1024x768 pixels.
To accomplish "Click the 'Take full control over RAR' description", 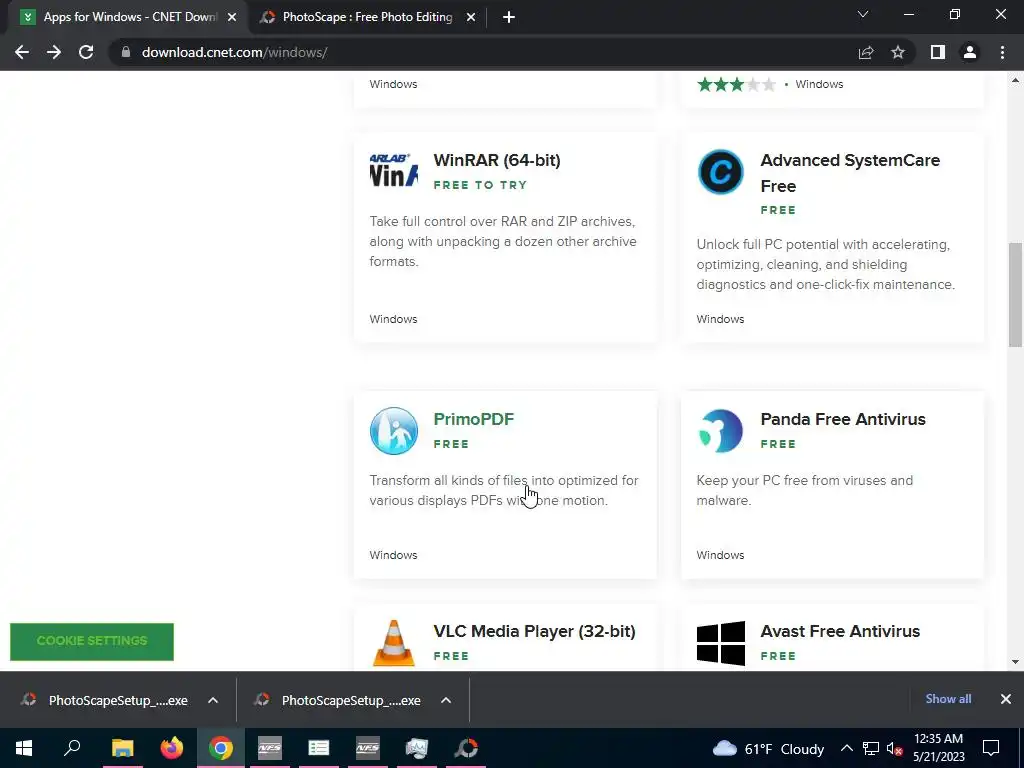I will (x=503, y=241).
